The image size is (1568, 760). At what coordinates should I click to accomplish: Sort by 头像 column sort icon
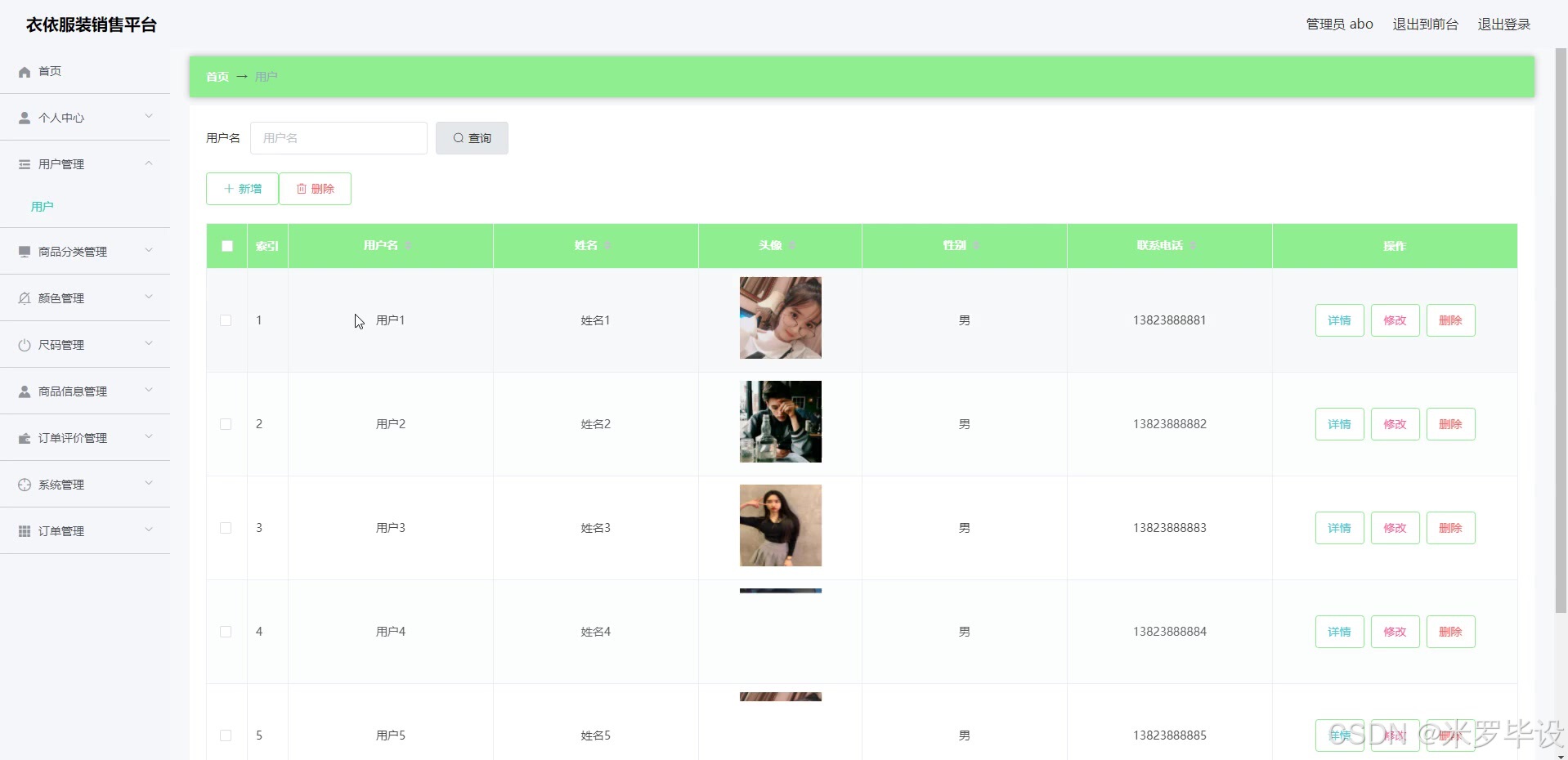pyautogui.click(x=792, y=246)
